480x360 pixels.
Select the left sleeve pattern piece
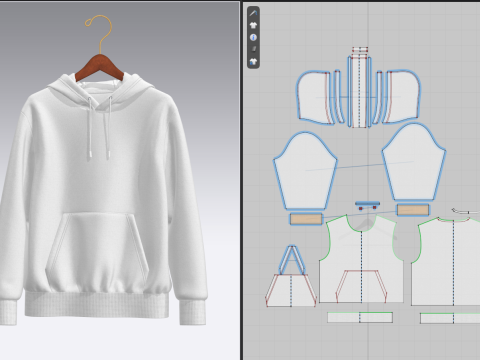coord(305,171)
